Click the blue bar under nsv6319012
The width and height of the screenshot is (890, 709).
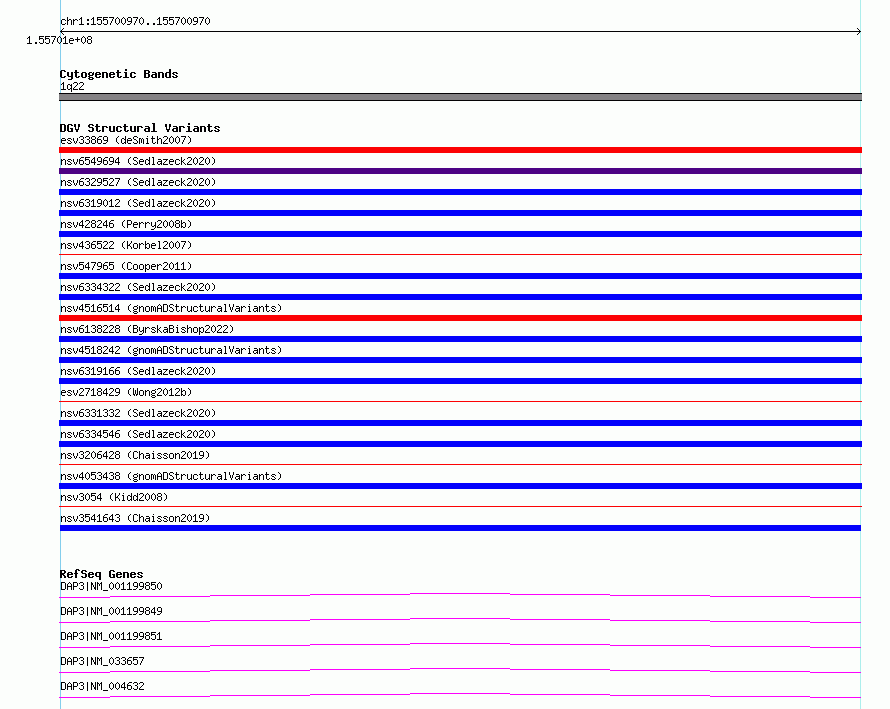pyautogui.click(x=460, y=213)
